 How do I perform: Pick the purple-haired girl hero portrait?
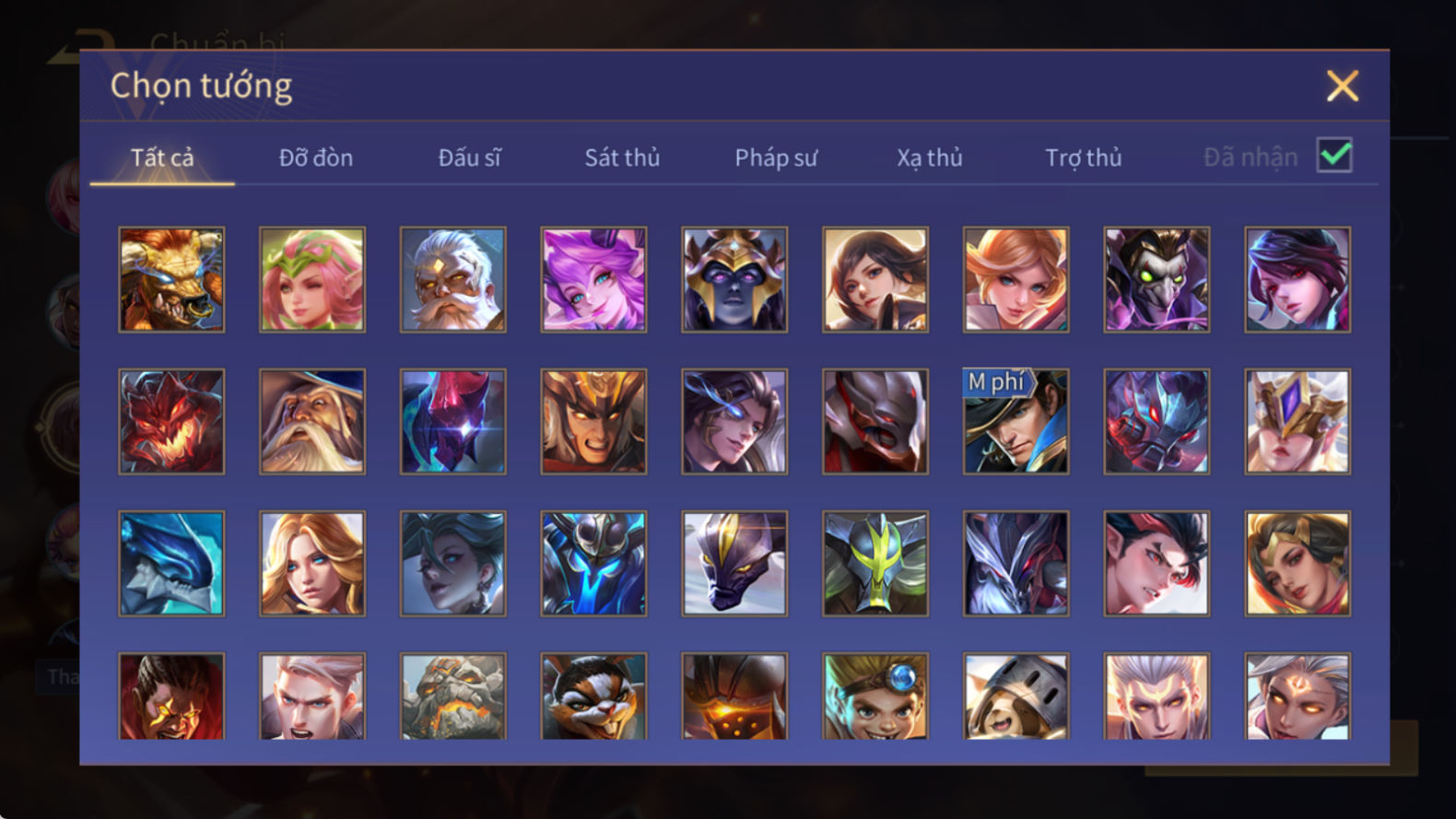coord(593,279)
